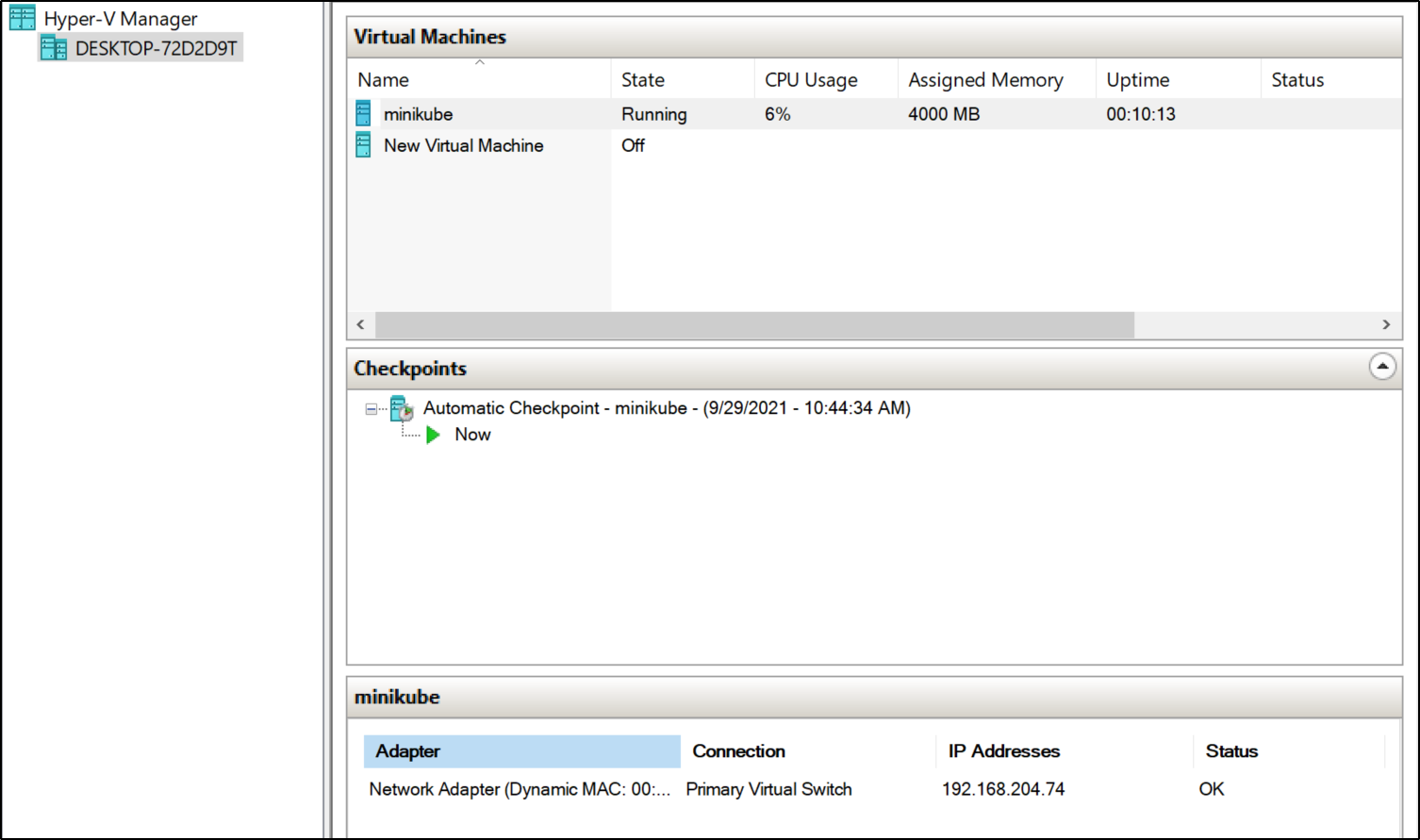This screenshot has height=840, width=1420.
Task: Sort by Assigned Memory column header
Action: (x=997, y=80)
